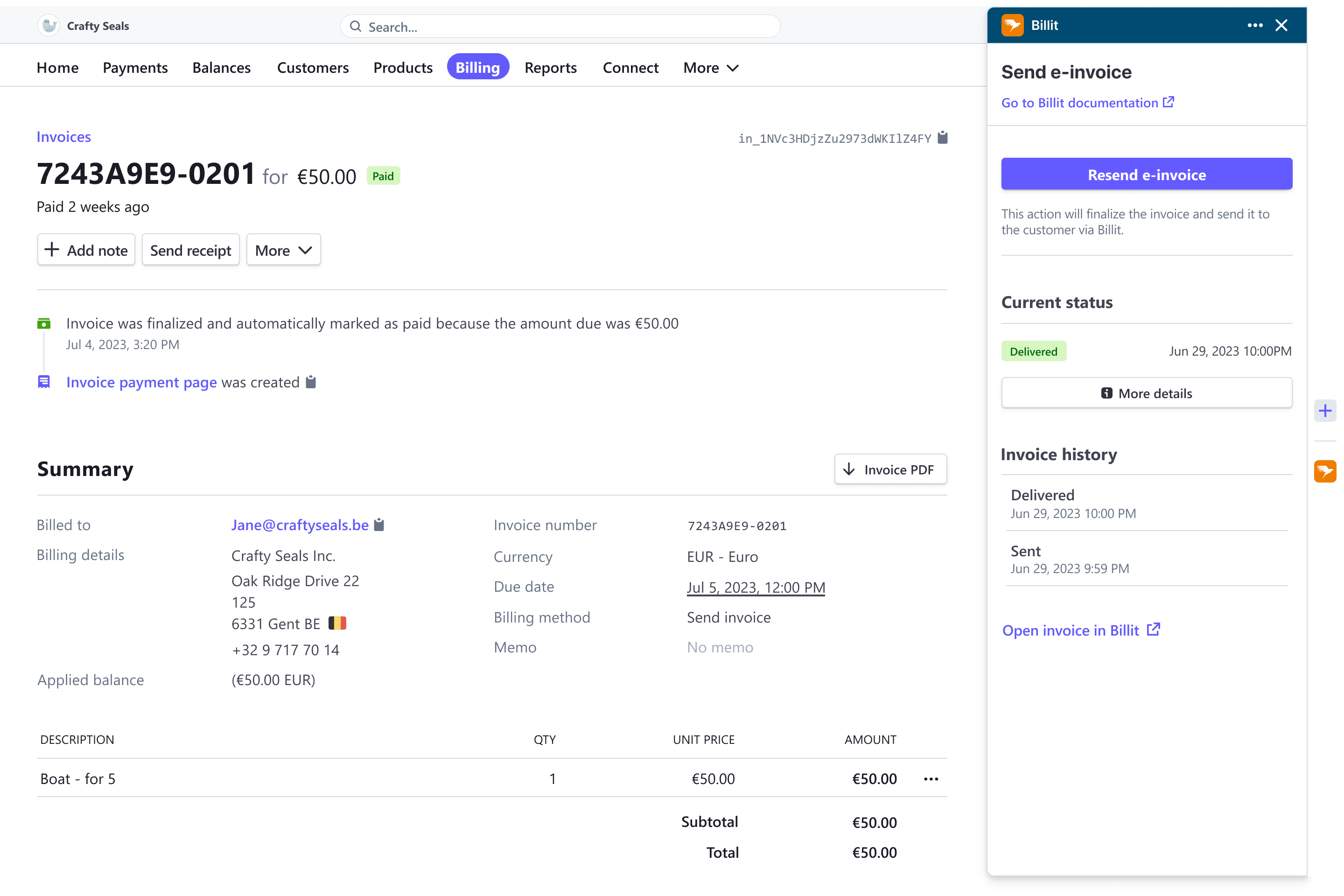The height and width of the screenshot is (896, 1344).
Task: Click the Crafty Seals account avatar
Action: pyautogui.click(x=49, y=25)
